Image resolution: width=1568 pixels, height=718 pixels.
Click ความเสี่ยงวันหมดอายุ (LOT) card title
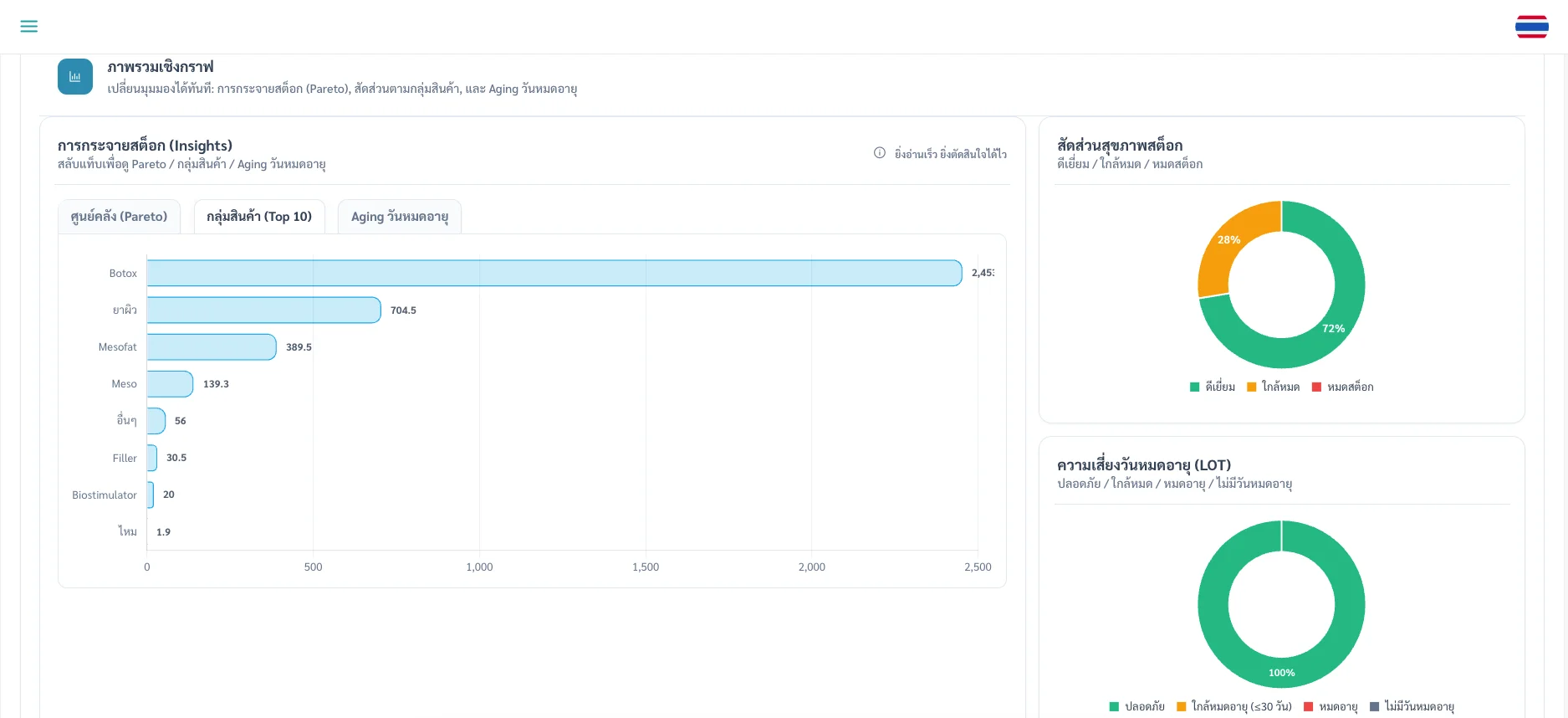pos(1144,464)
